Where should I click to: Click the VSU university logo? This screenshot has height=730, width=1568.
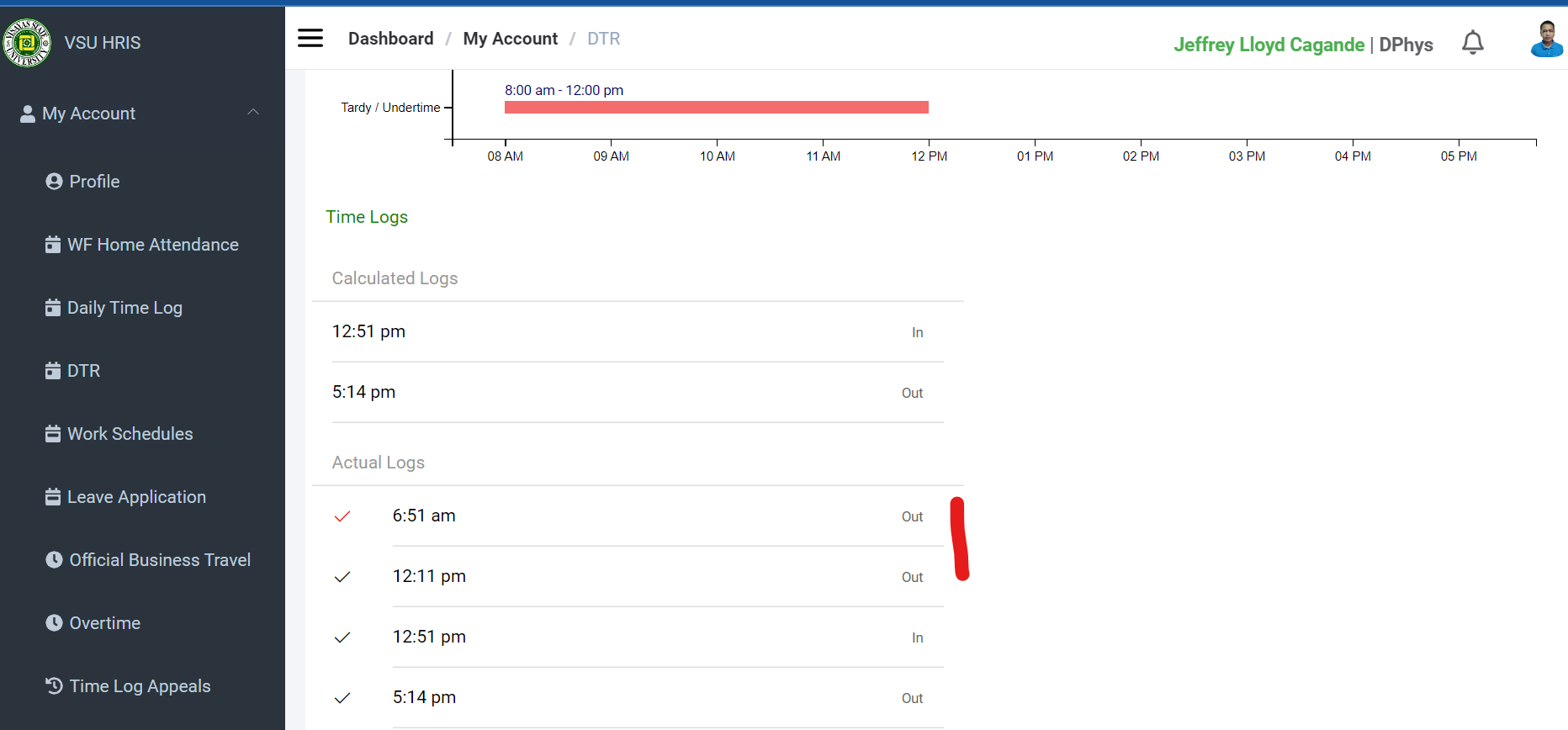(x=27, y=43)
